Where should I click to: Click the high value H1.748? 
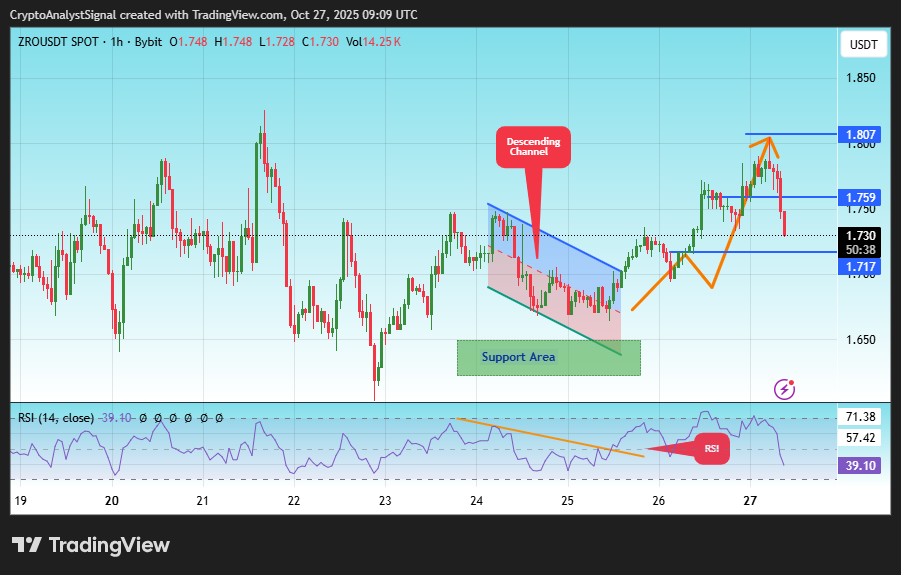(x=233, y=42)
